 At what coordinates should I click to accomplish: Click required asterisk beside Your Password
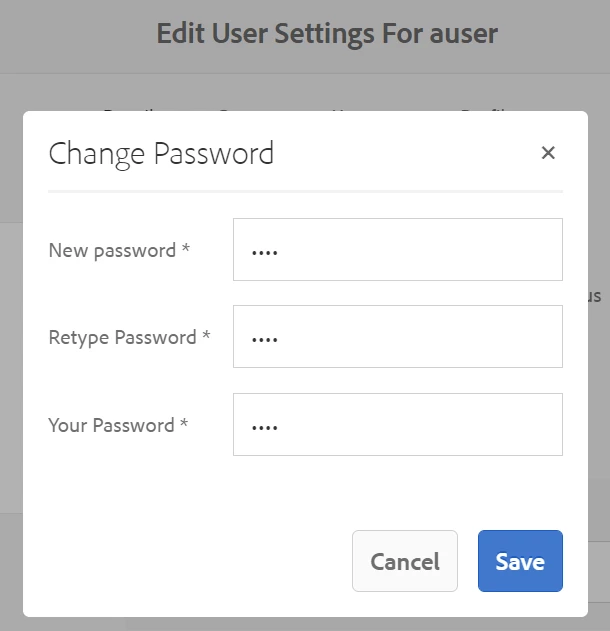184,422
